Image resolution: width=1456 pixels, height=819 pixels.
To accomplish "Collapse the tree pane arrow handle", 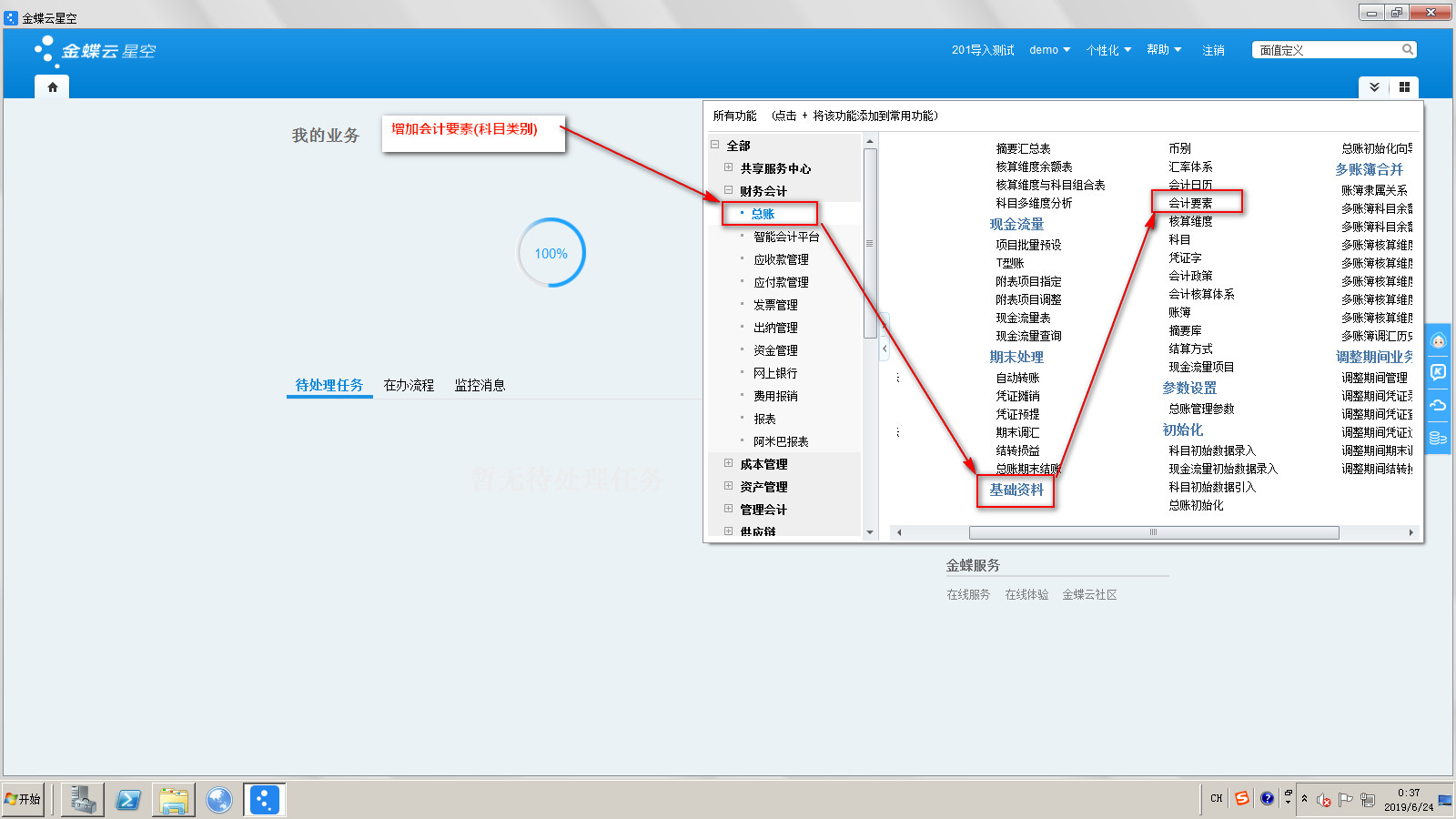I will (884, 349).
